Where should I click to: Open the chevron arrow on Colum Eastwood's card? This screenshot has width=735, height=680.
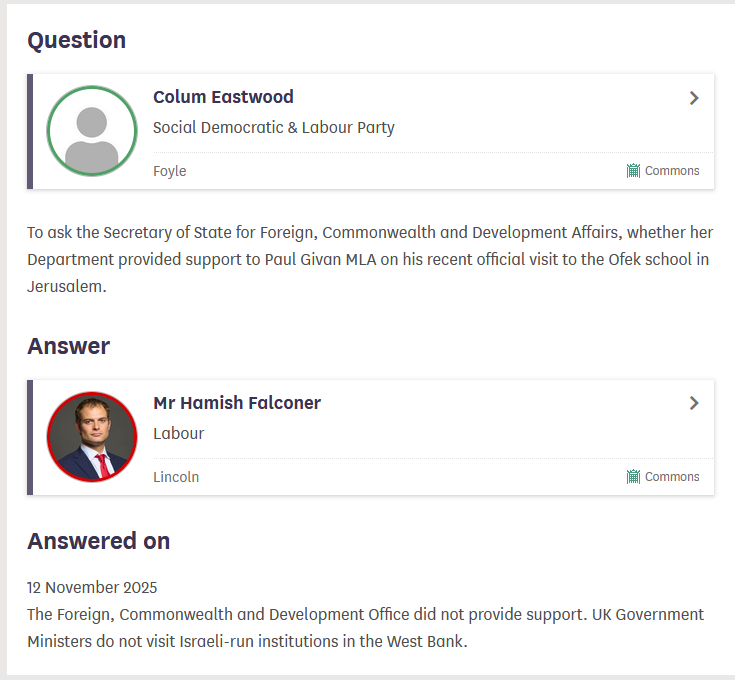pos(694,98)
